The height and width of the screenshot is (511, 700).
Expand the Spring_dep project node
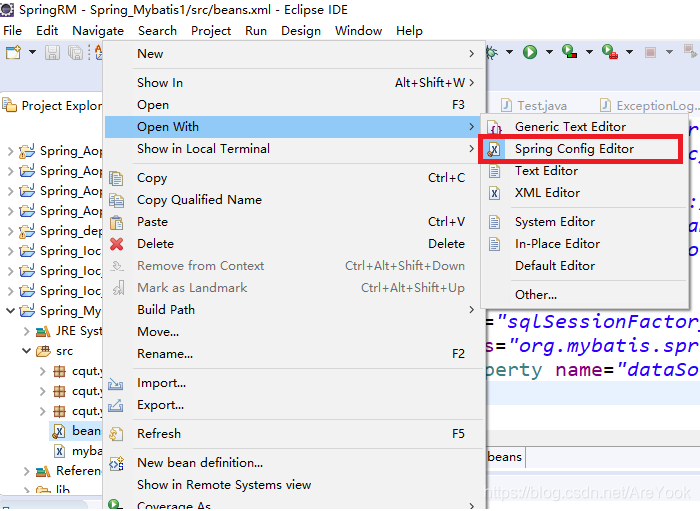(11, 231)
